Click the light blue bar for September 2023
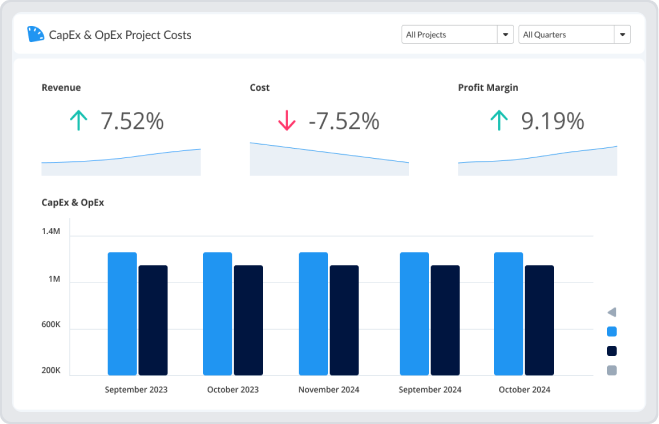The width and height of the screenshot is (659, 424). tap(122, 313)
